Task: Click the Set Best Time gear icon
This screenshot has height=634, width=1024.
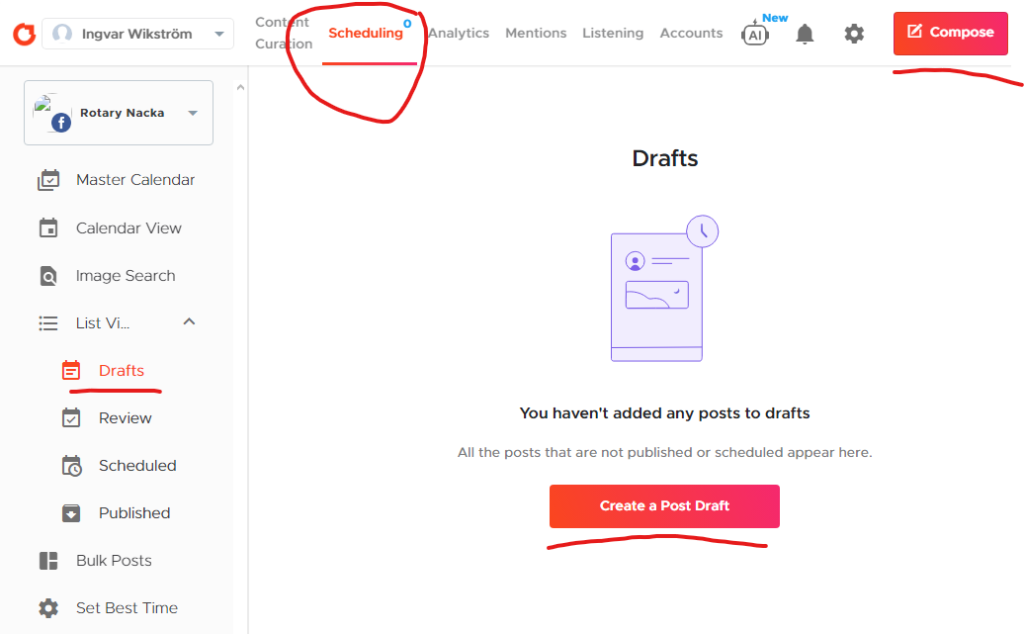Action: [48, 608]
